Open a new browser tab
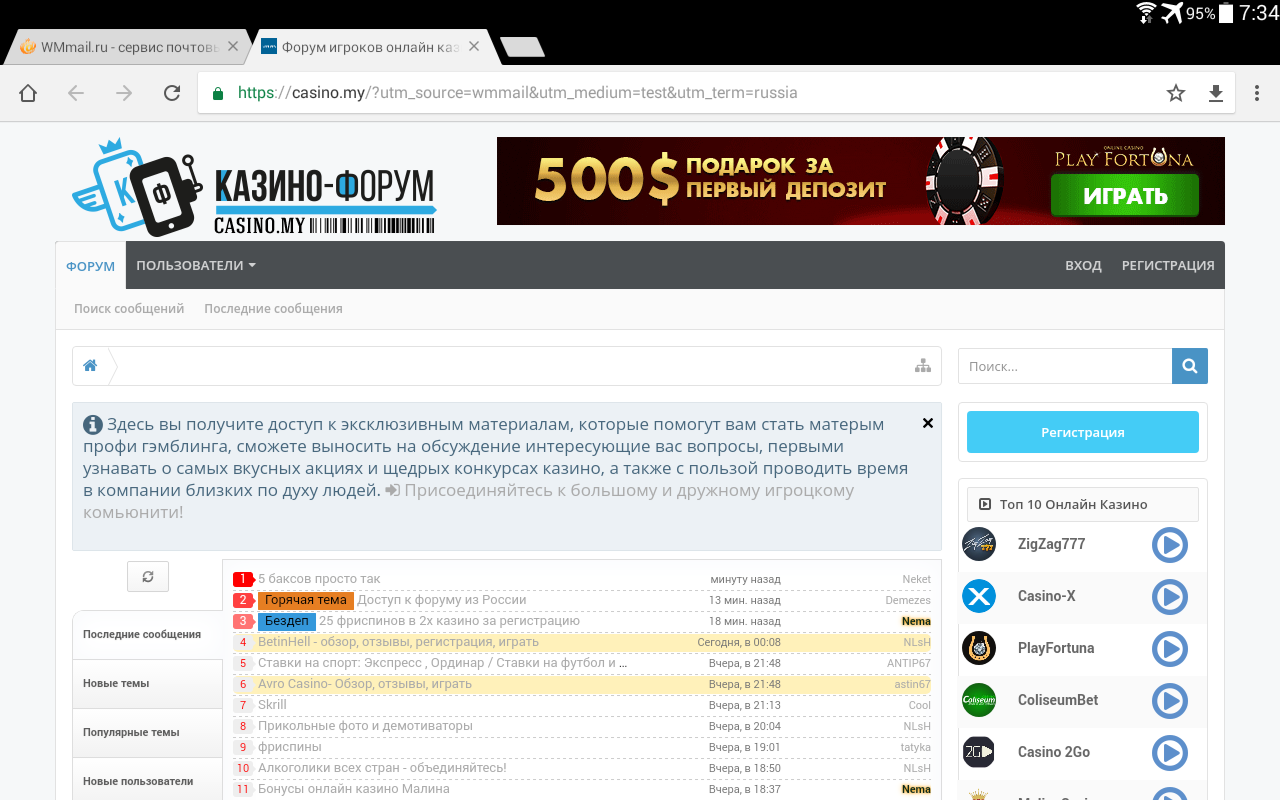Screen dimensions: 1280x800 click(x=522, y=47)
